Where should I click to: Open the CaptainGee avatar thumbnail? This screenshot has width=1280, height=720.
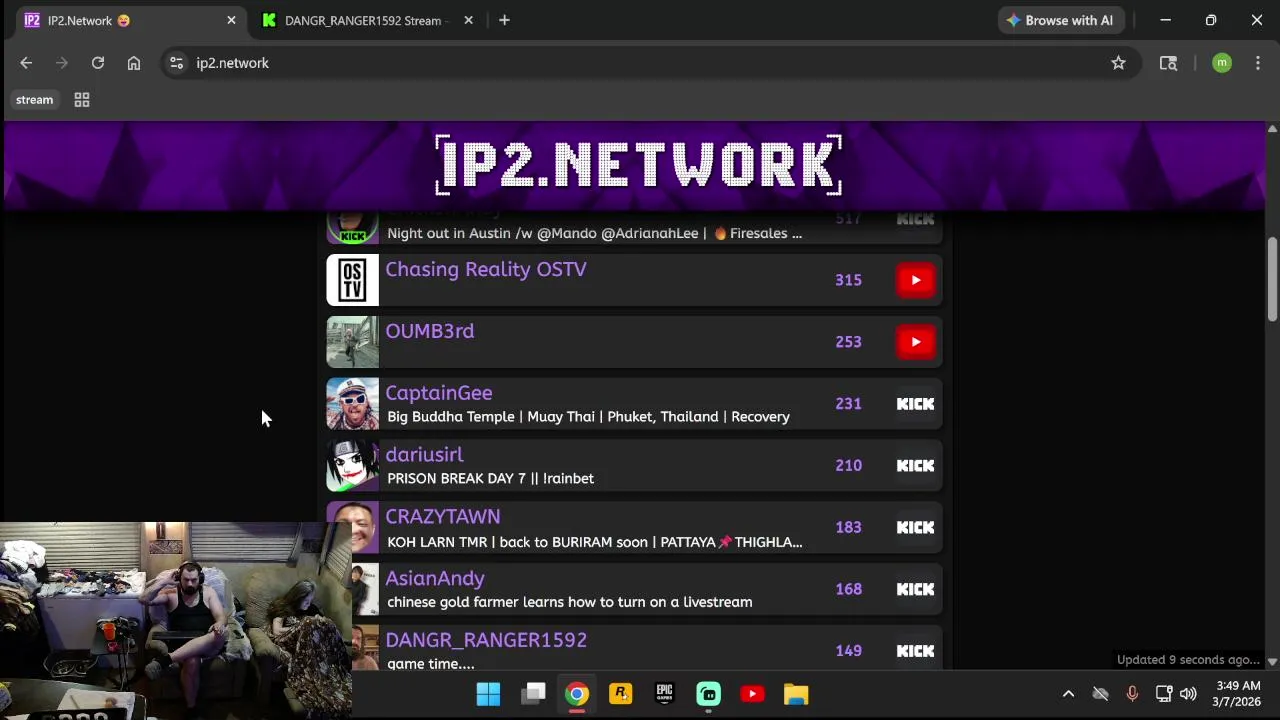coord(353,404)
